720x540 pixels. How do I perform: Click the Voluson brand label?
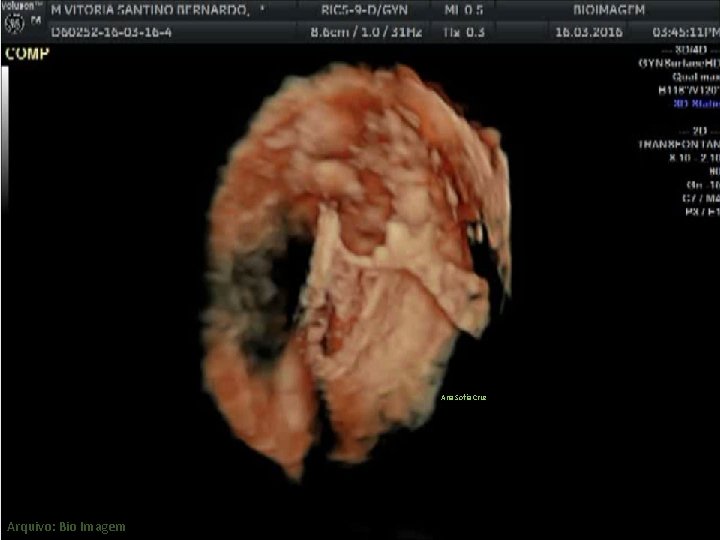(22, 6)
